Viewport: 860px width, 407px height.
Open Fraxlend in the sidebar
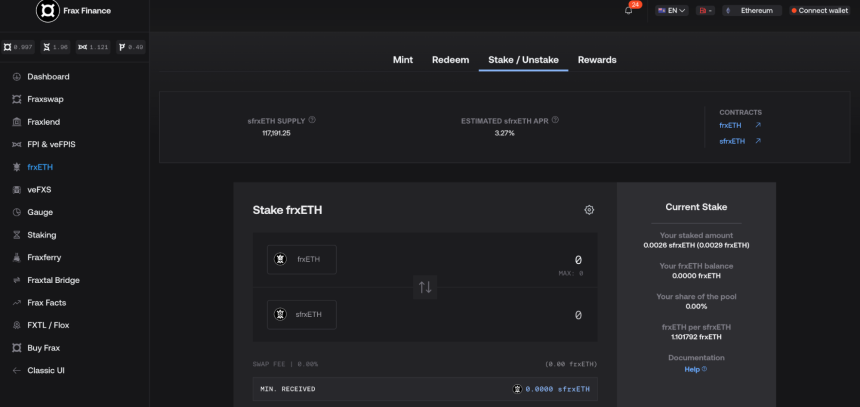(x=44, y=122)
